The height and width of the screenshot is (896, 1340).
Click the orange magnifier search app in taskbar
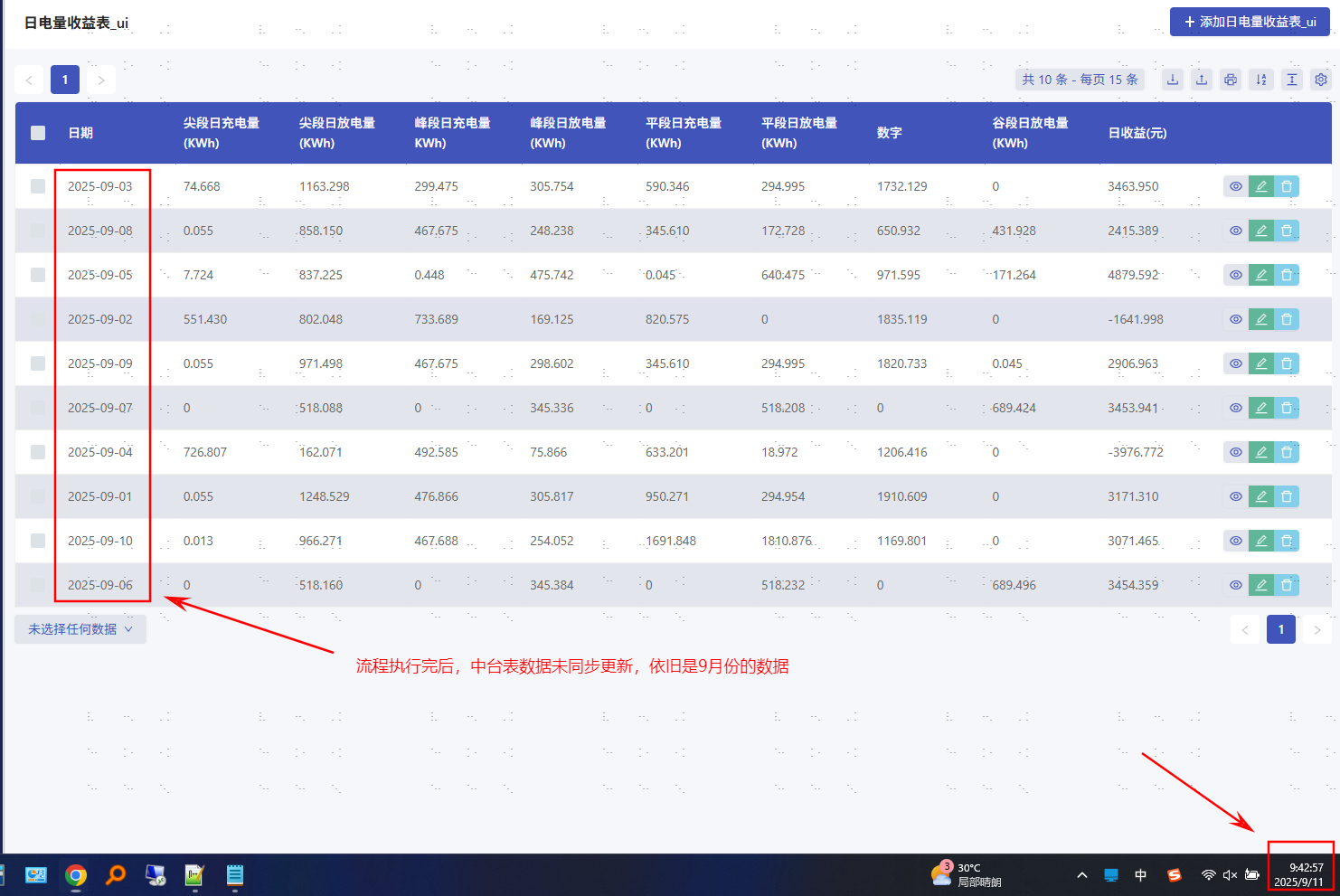click(x=116, y=874)
